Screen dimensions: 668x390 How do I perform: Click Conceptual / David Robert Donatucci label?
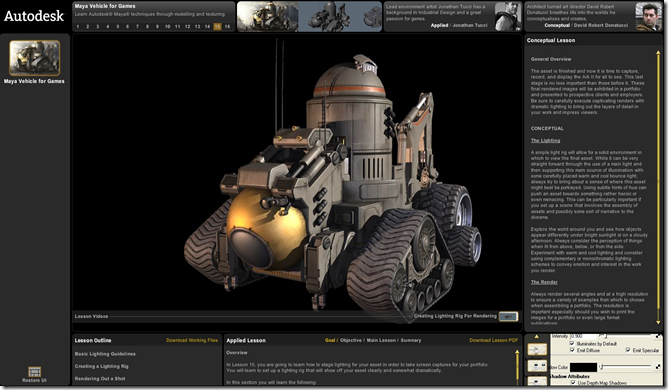pos(586,25)
